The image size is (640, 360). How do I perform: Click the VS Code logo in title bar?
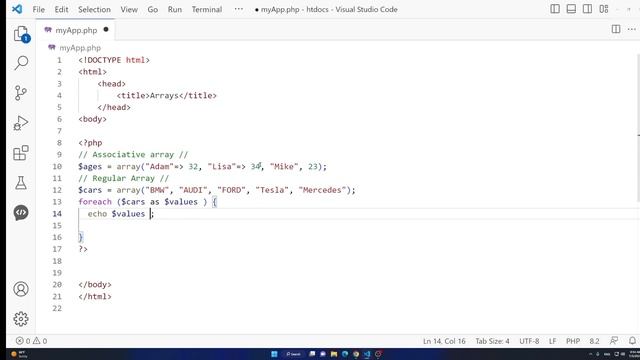point(17,9)
